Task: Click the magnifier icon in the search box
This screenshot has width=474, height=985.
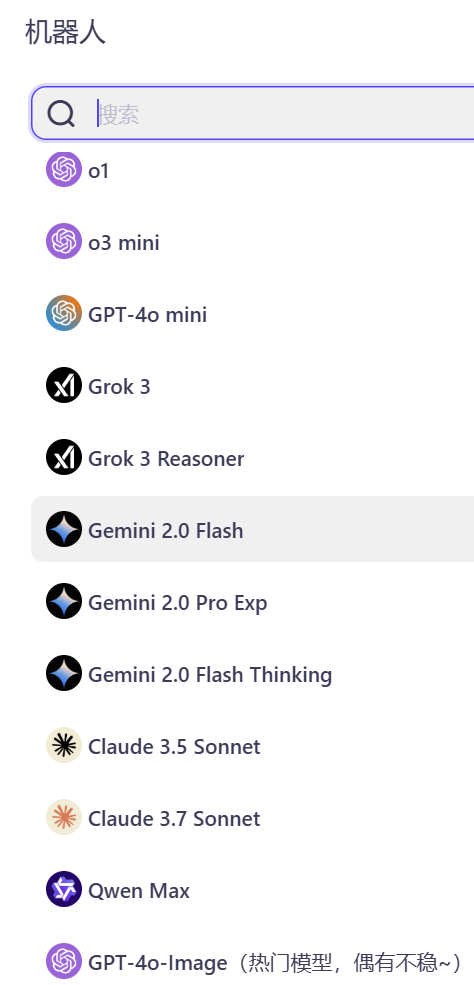Action: click(x=61, y=114)
